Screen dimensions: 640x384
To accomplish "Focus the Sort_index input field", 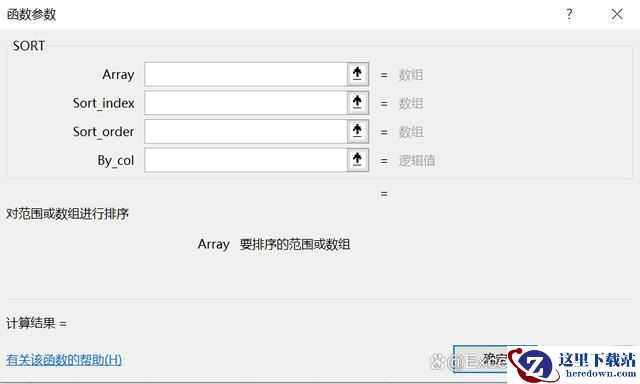I will pyautogui.click(x=246, y=103).
